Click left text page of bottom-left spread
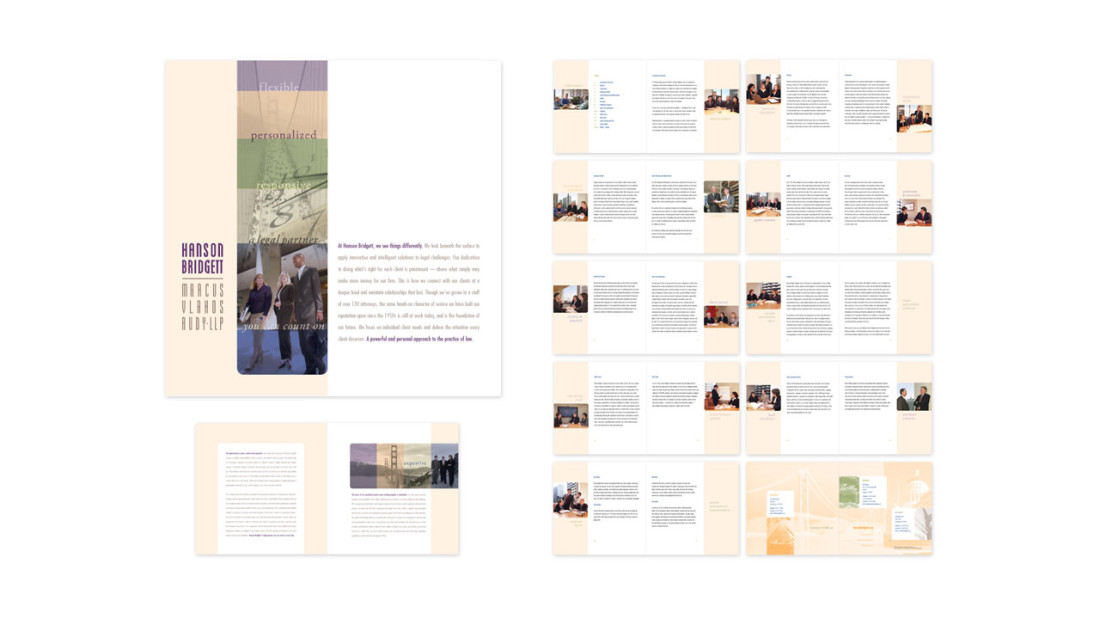1100x619 pixels. pyautogui.click(x=261, y=490)
